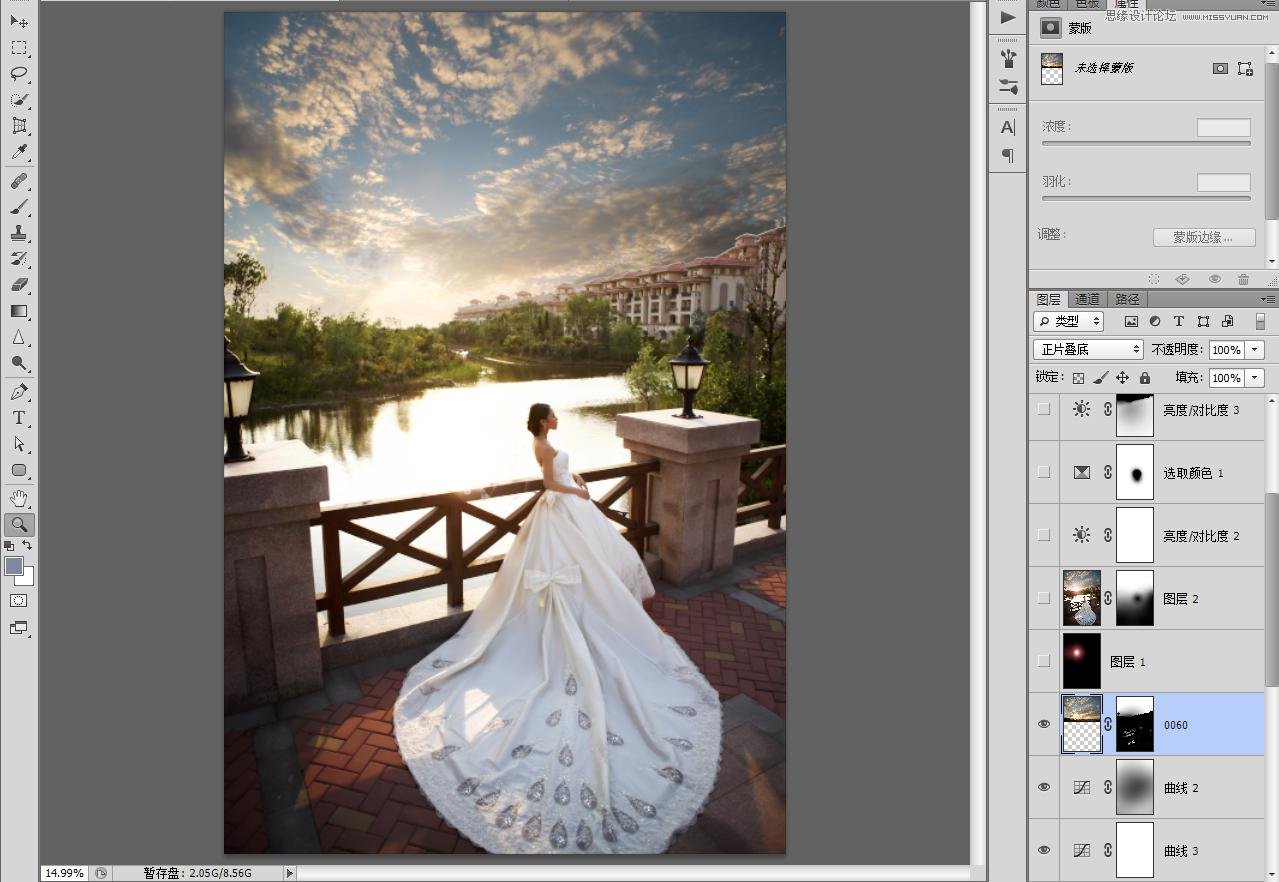Filter layers by type (T) layers

pyautogui.click(x=1179, y=321)
